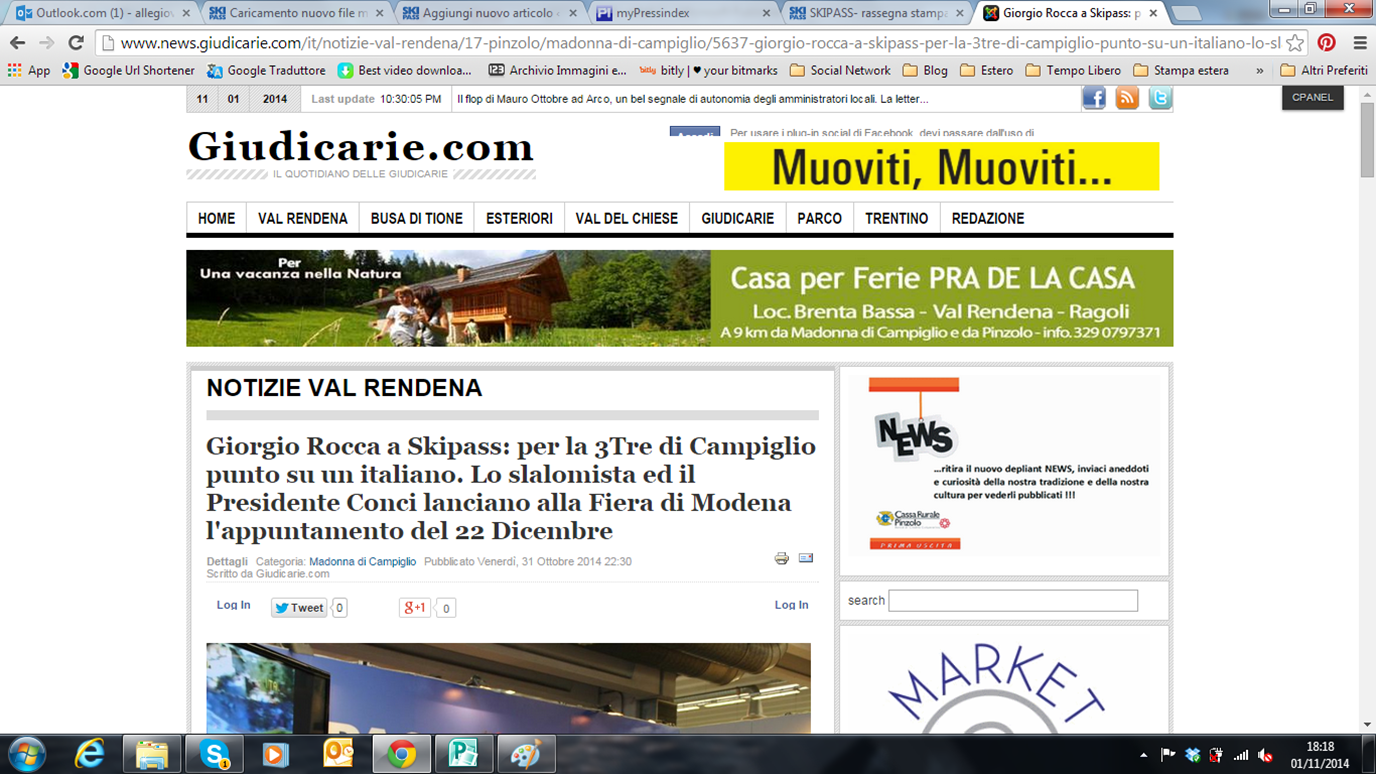Open the GIUDICARIE menu item
Screen dimensions: 1376x774
tap(738, 218)
